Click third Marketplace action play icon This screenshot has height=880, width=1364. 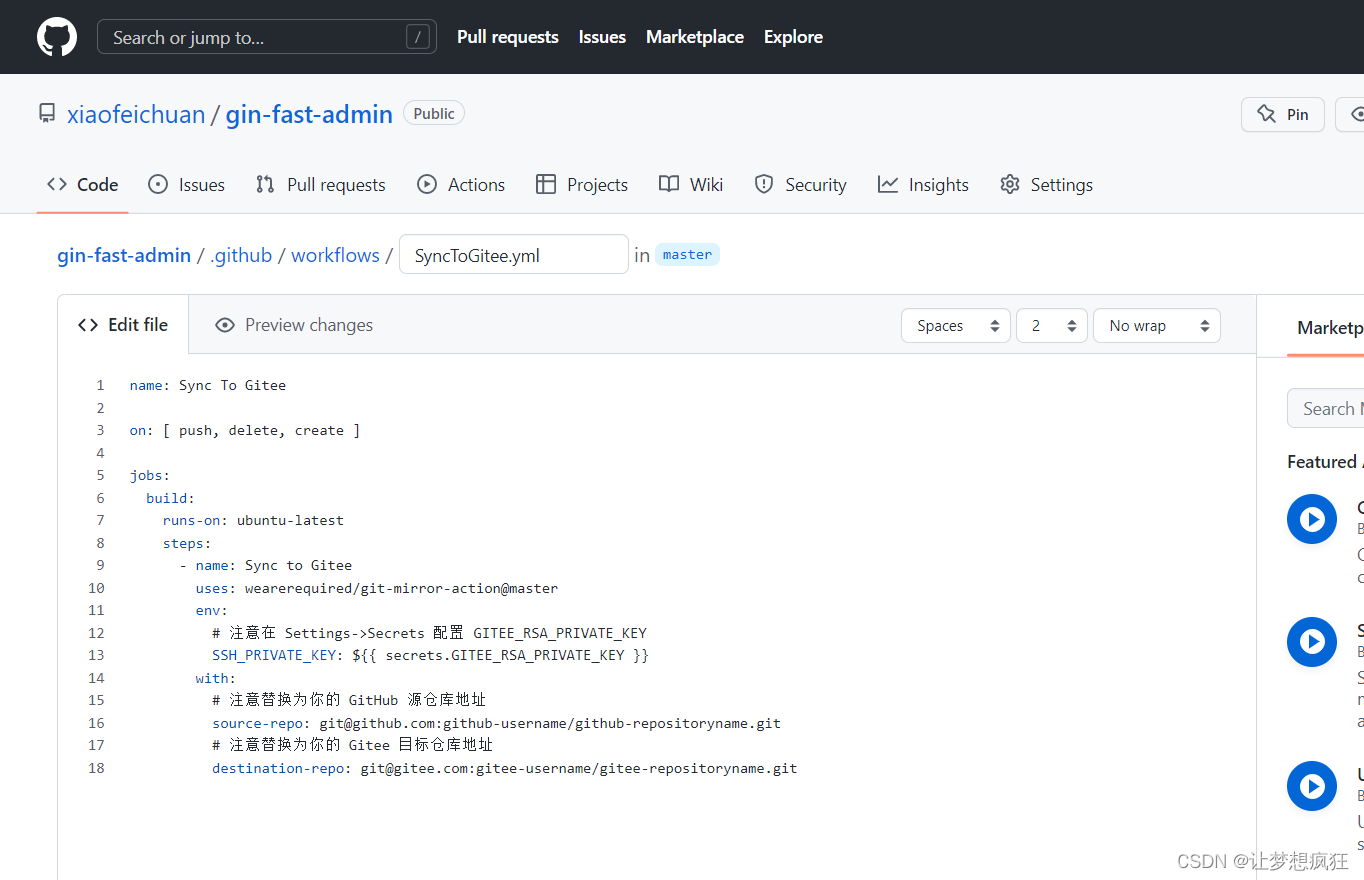[x=1312, y=786]
